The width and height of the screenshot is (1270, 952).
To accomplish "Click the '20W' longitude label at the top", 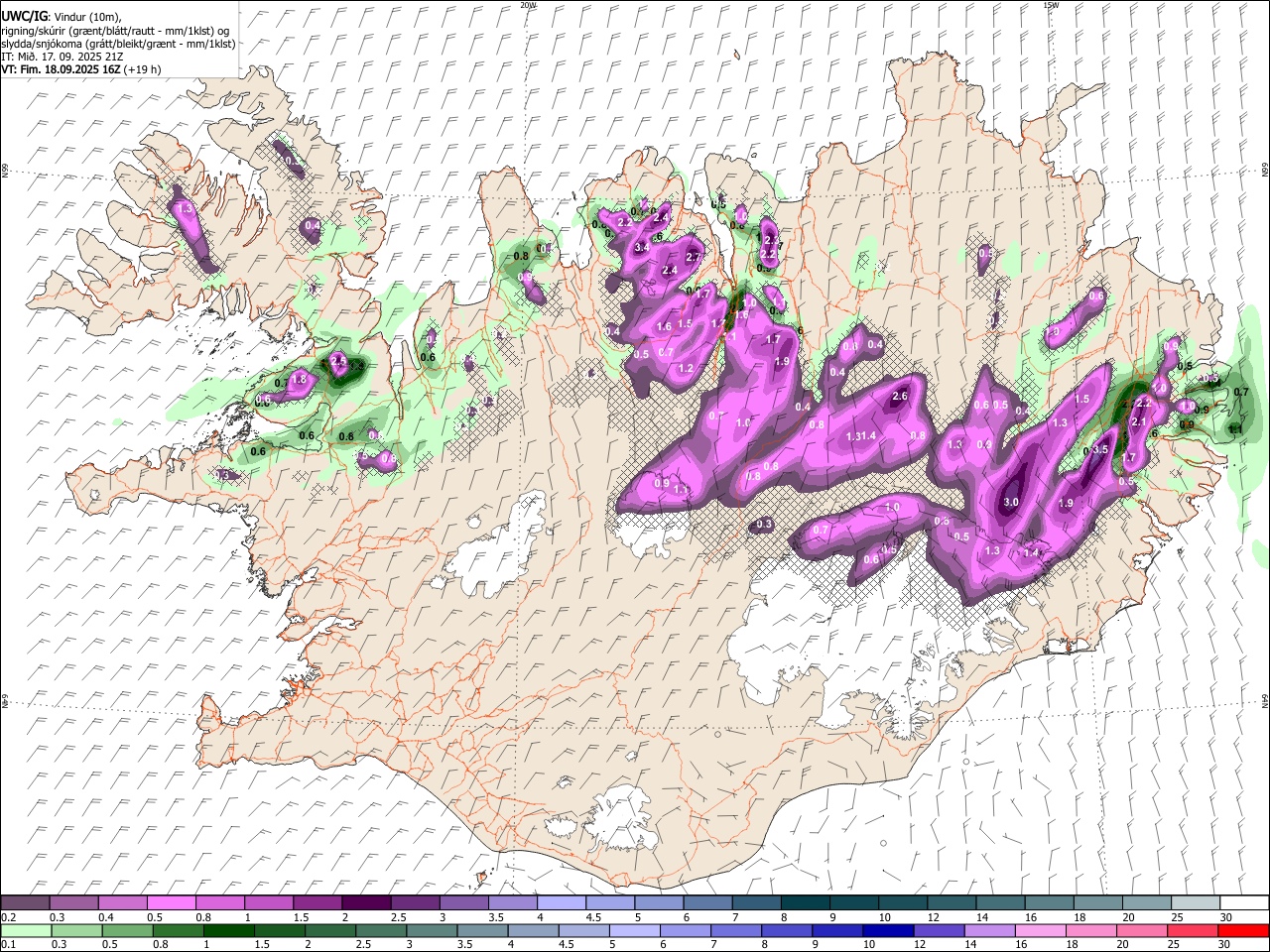I will click(529, 5).
